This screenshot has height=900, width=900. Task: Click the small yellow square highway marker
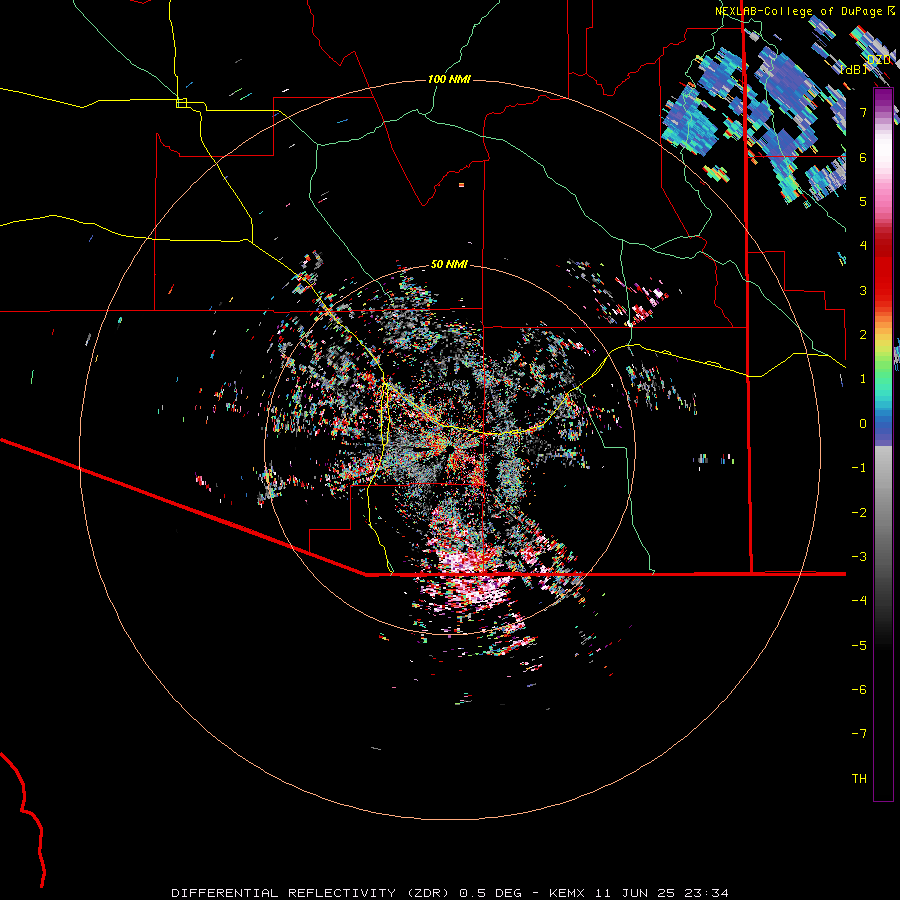coord(181,103)
